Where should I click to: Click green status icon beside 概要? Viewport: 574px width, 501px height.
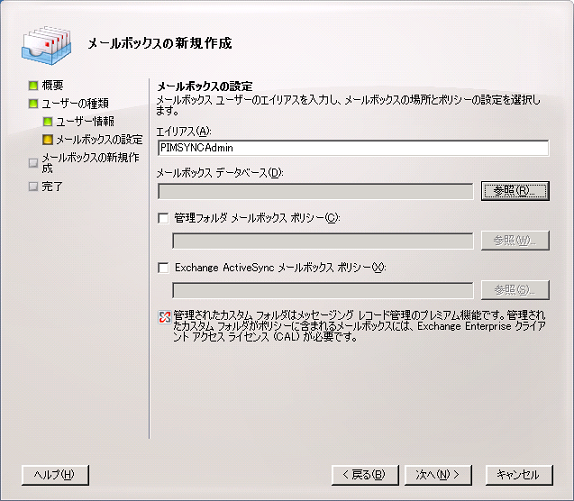pyautogui.click(x=33, y=86)
